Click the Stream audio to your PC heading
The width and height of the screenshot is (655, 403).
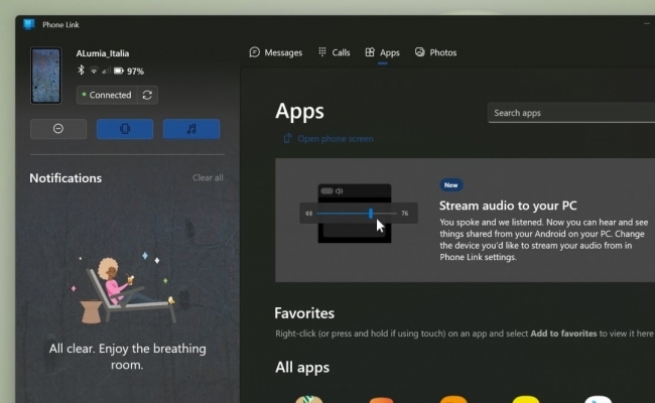pyautogui.click(x=508, y=206)
